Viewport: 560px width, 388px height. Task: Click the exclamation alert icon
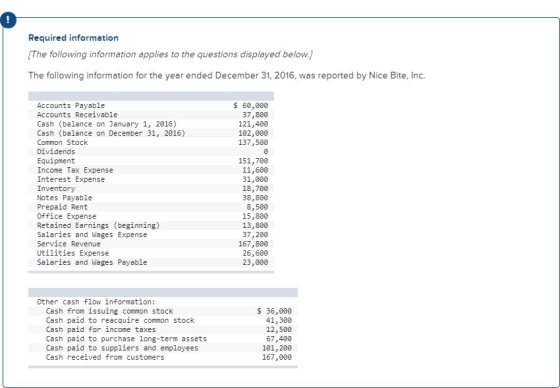coord(8,20)
